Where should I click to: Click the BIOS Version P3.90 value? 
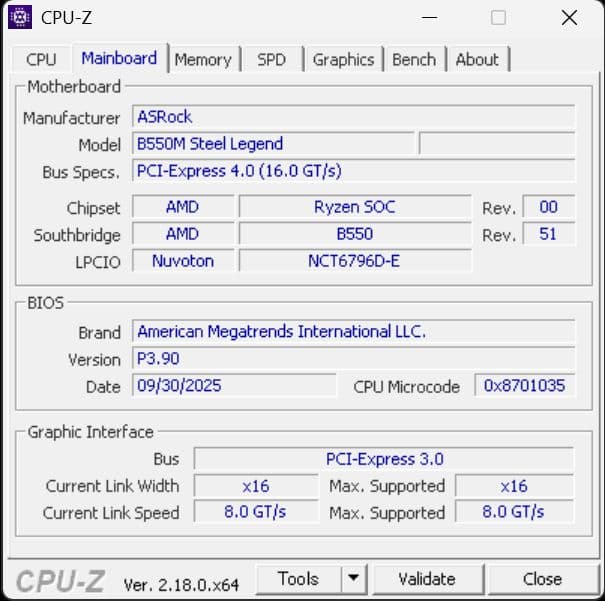(x=353, y=358)
